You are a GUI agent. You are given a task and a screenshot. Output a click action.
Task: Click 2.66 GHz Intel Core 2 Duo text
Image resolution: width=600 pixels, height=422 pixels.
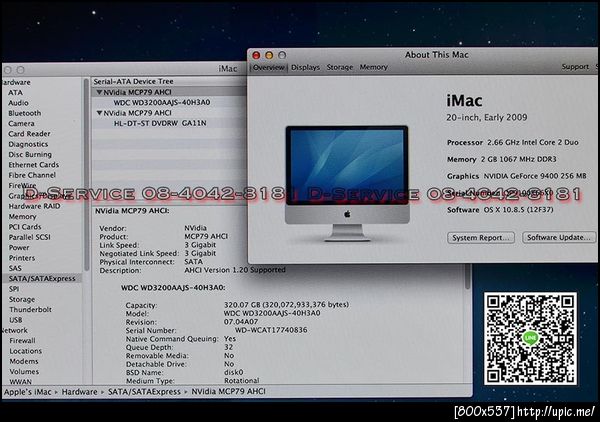pos(533,142)
